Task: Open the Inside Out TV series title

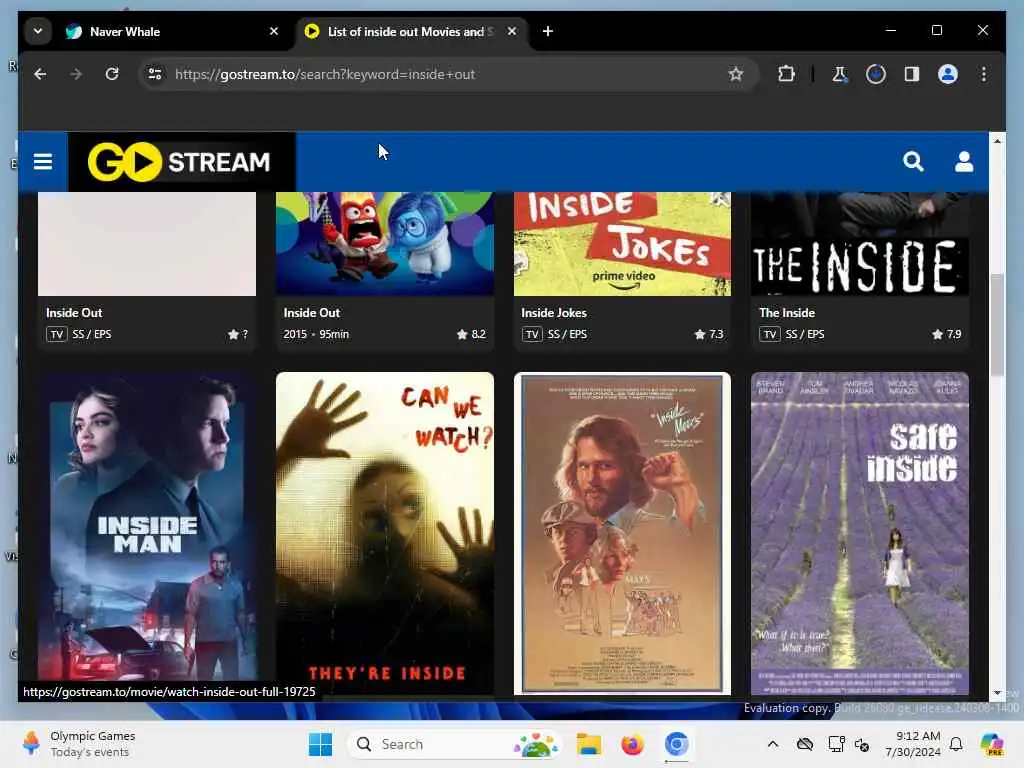Action: (74, 313)
